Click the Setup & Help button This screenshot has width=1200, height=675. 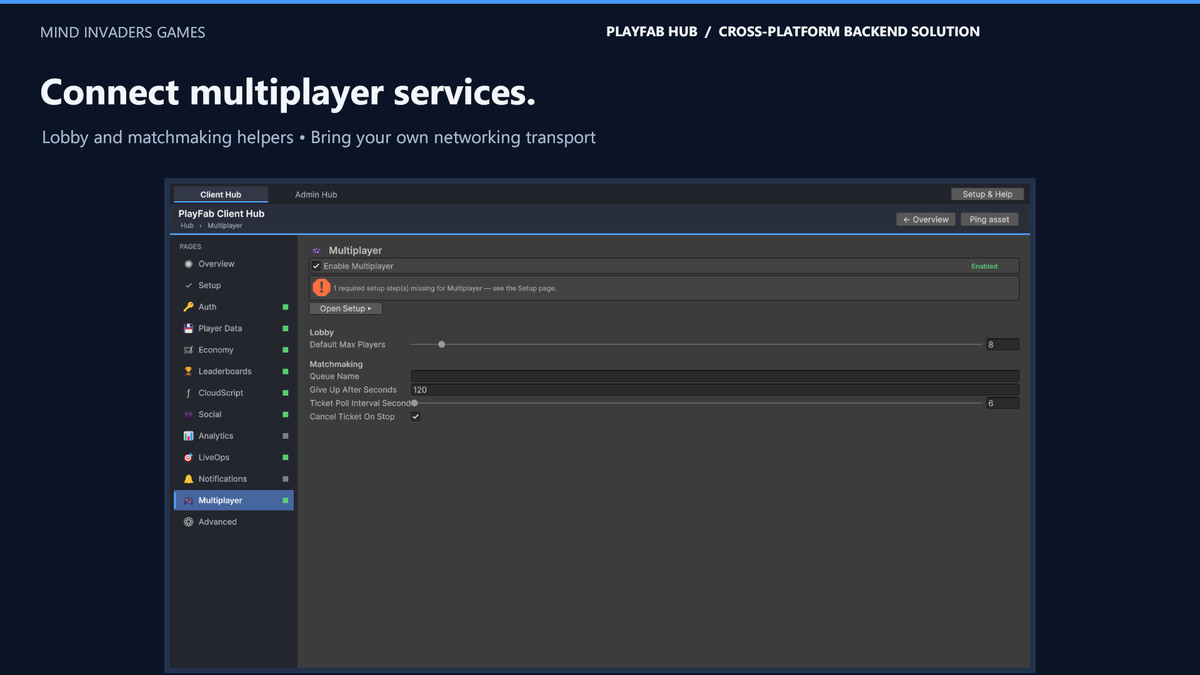click(987, 194)
